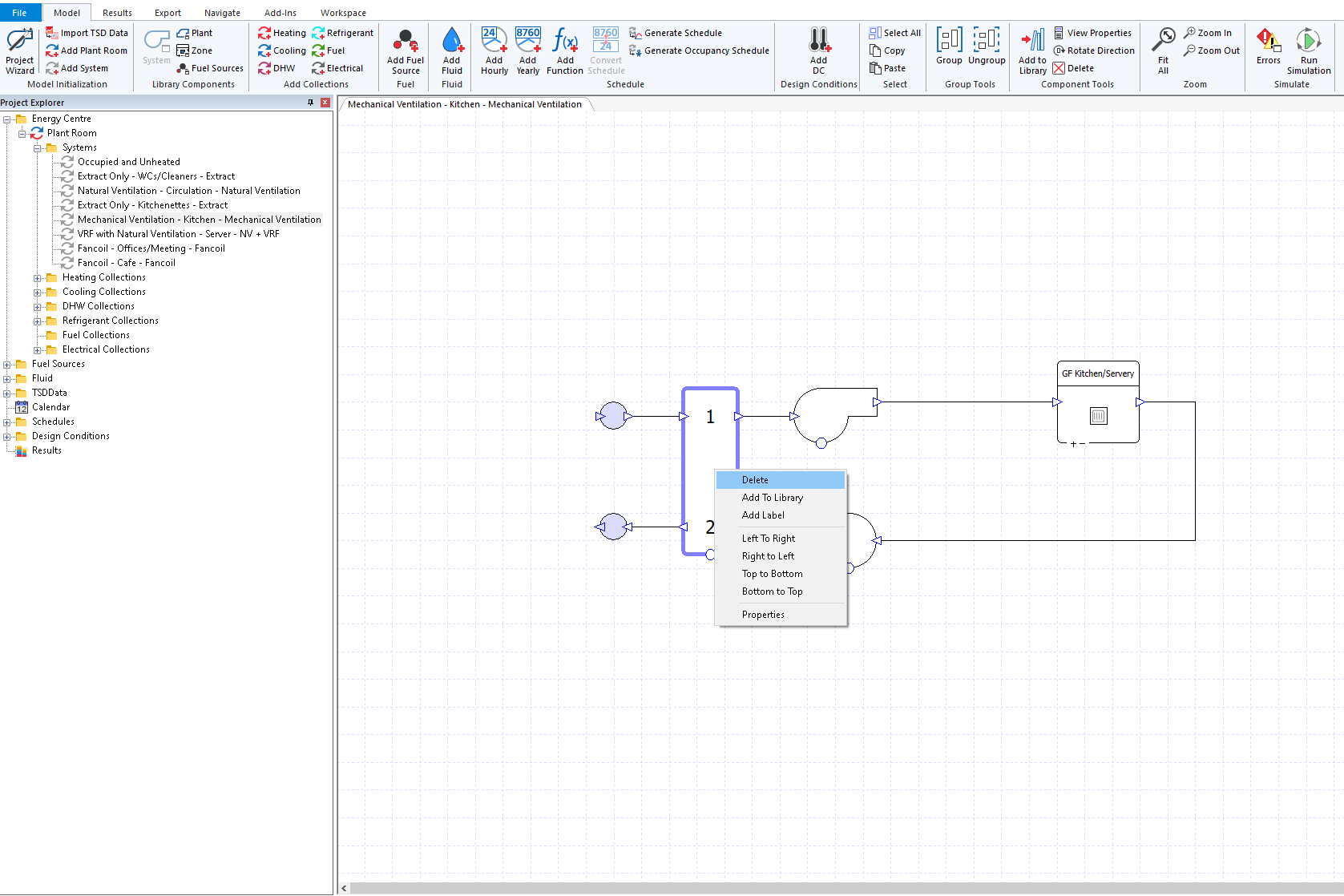Select Fancoil - Cafe - Fancoil system
Image resolution: width=1344 pixels, height=896 pixels.
(x=126, y=263)
